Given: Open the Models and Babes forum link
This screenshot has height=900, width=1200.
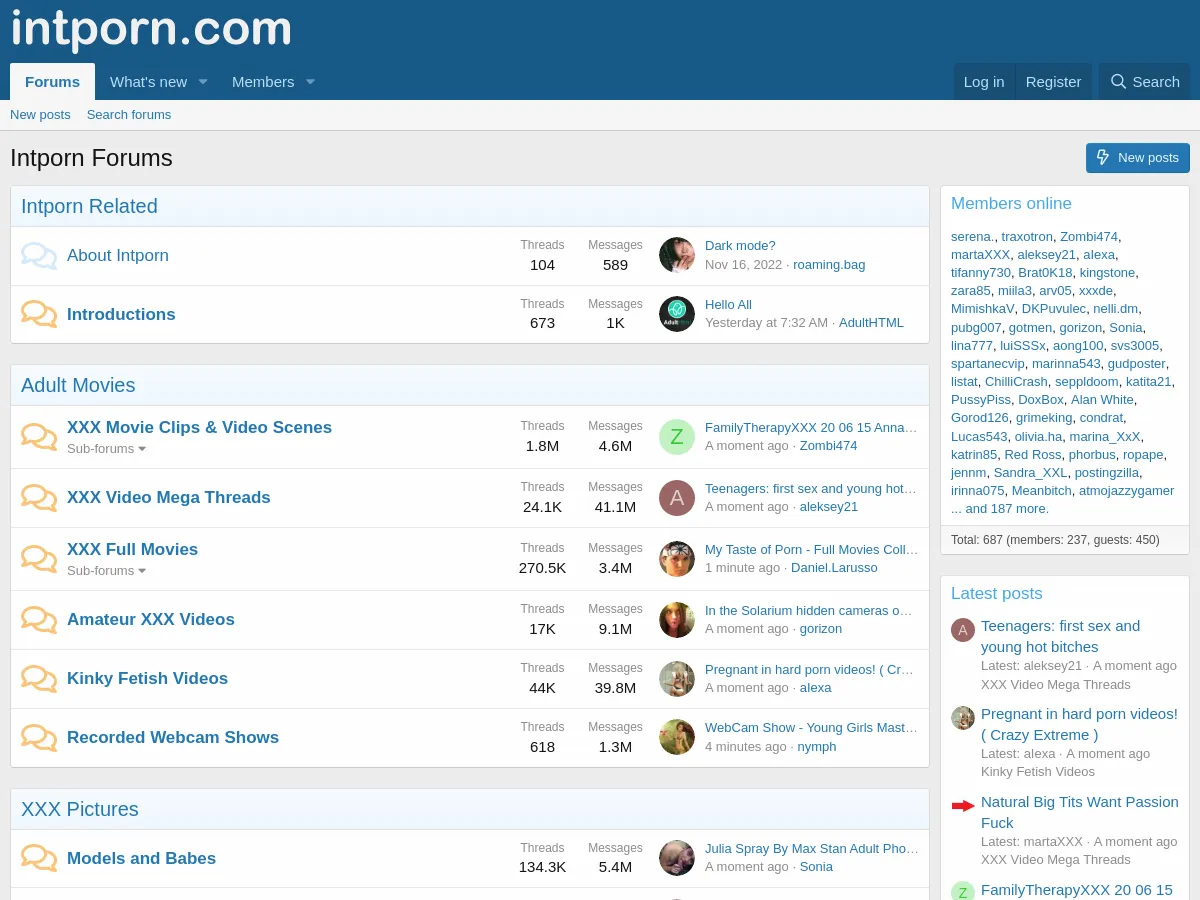Looking at the screenshot, I should [141, 858].
